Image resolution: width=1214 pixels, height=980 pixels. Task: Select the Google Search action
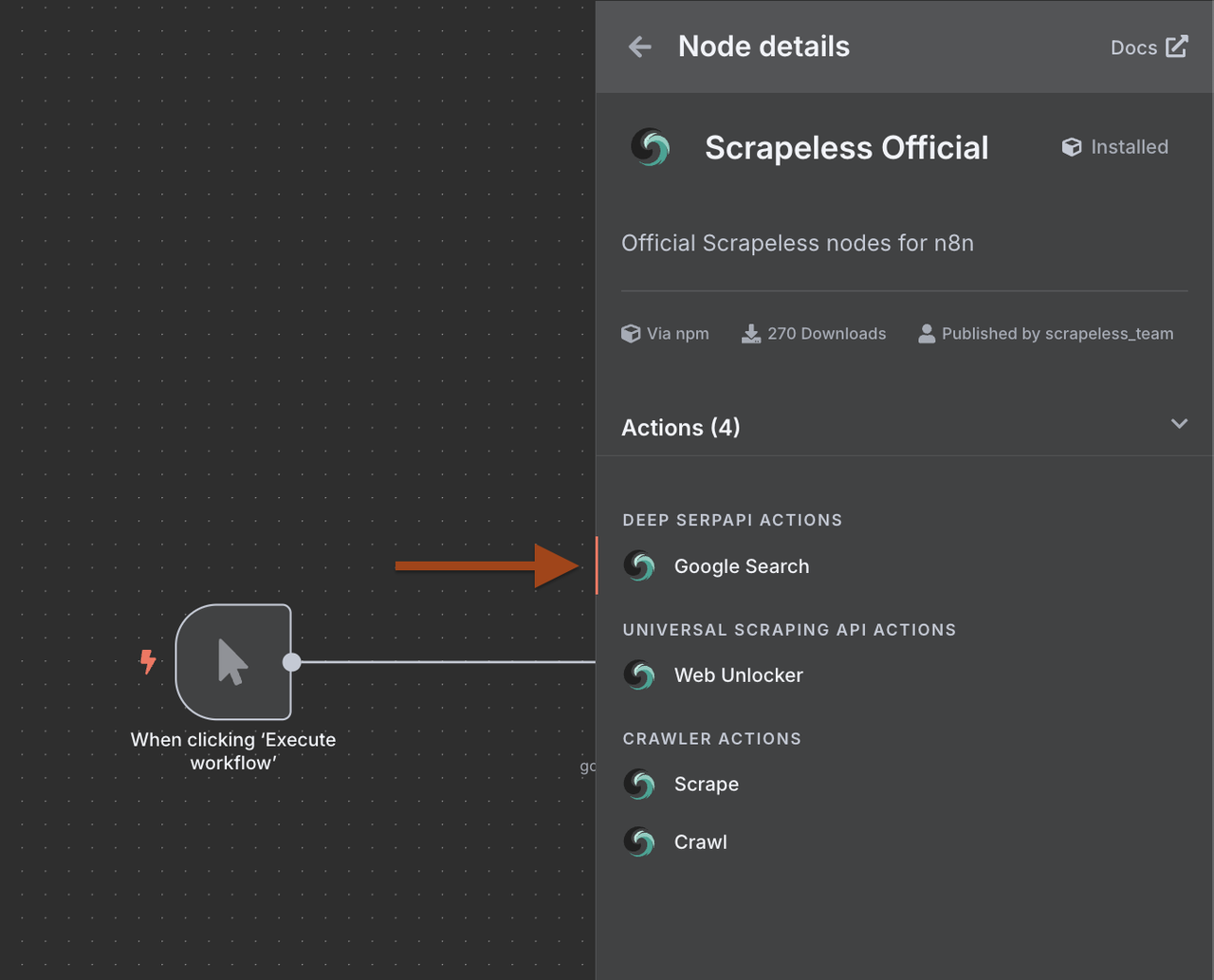pyautogui.click(x=905, y=566)
